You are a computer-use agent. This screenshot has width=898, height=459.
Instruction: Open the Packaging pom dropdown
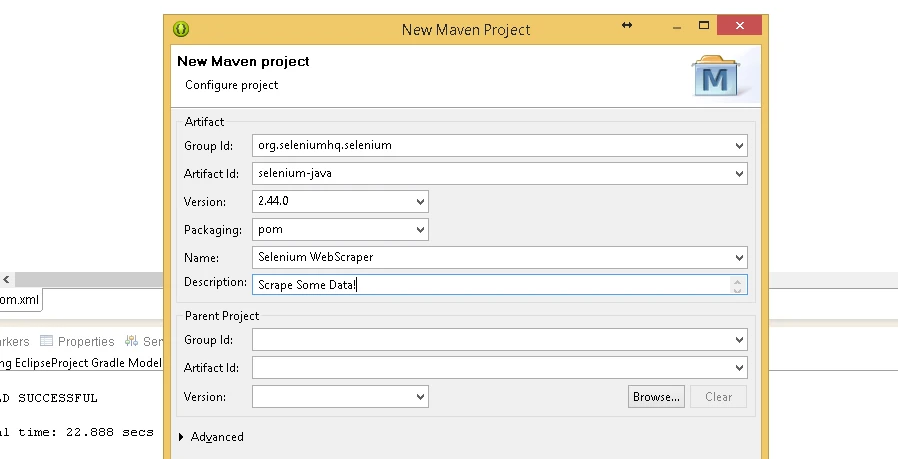click(x=420, y=230)
